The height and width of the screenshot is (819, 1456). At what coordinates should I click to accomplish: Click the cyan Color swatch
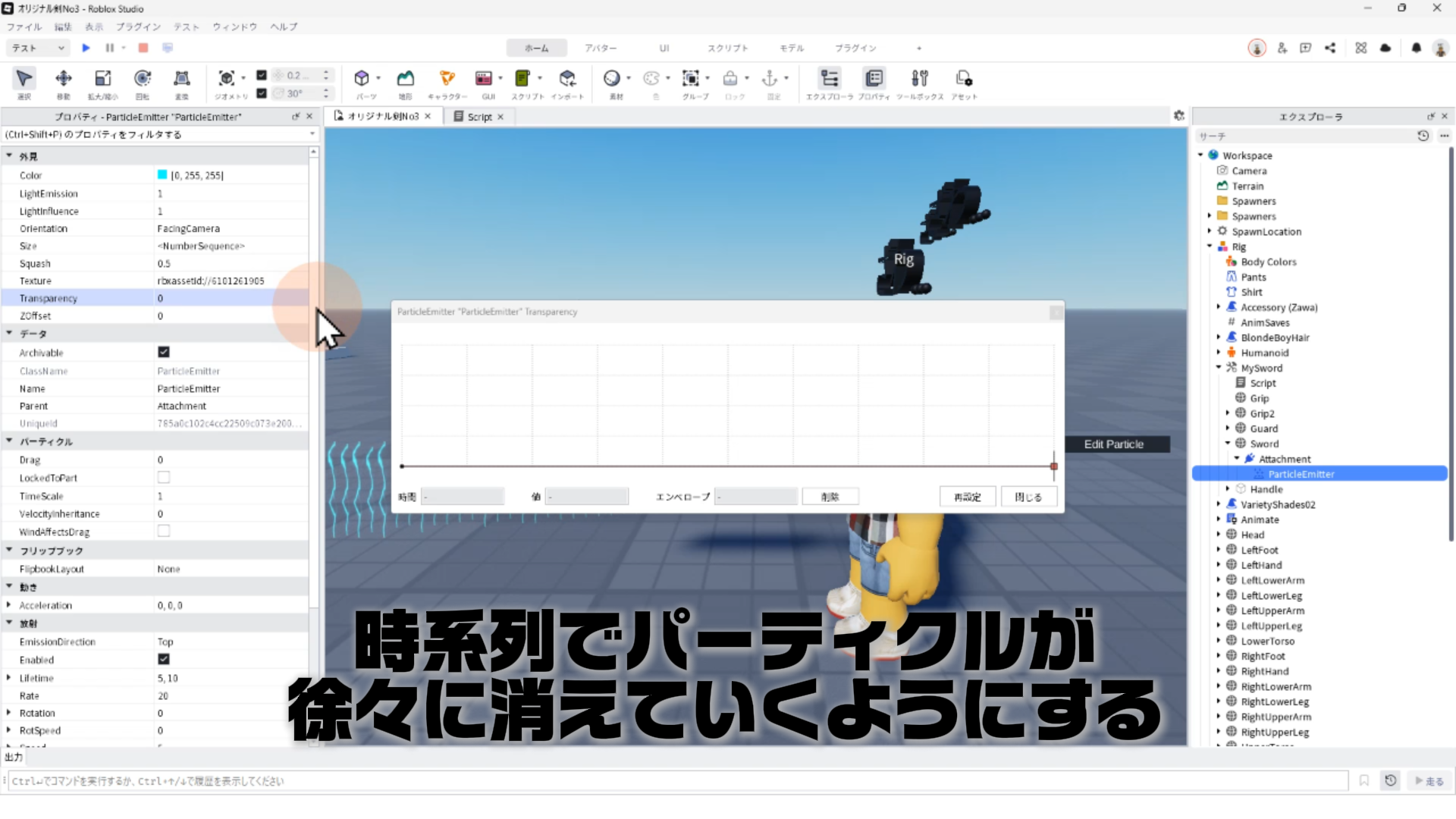(x=162, y=175)
